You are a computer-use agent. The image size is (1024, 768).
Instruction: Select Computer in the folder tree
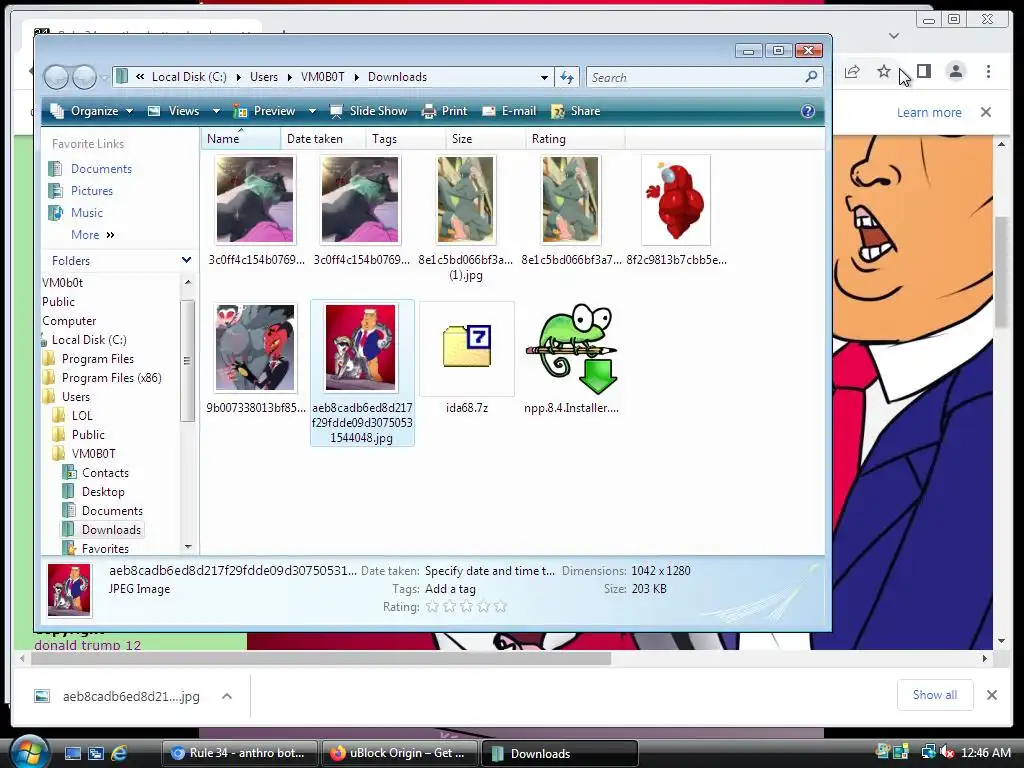pyautogui.click(x=69, y=321)
